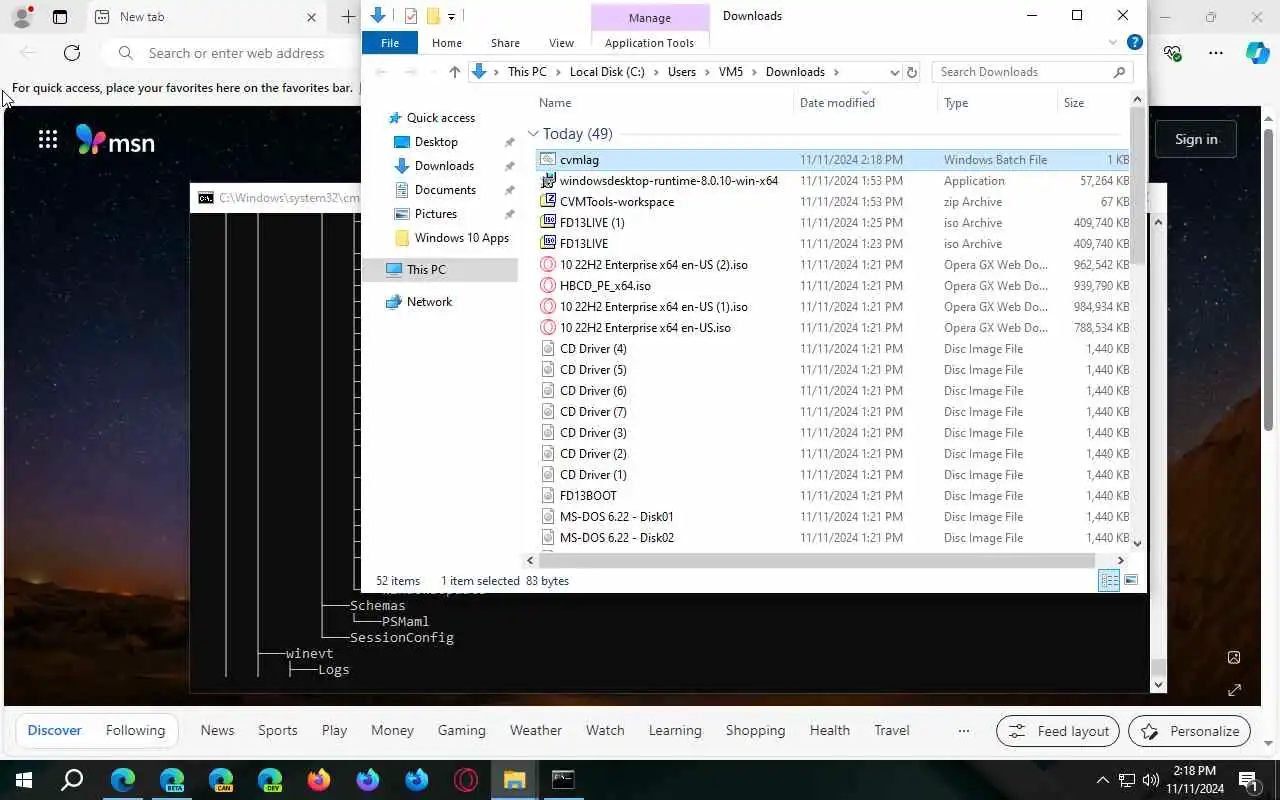1280x800 pixels.
Task: Open the MSN app launcher grid
Action: pyautogui.click(x=48, y=139)
